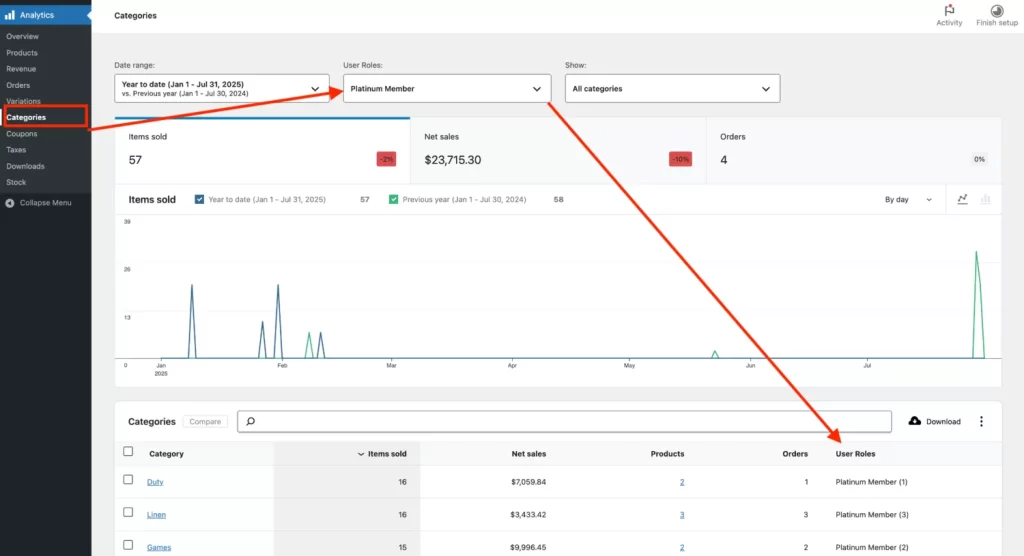Open the table options three-dot menu
The image size is (1024, 556).
coord(981,422)
